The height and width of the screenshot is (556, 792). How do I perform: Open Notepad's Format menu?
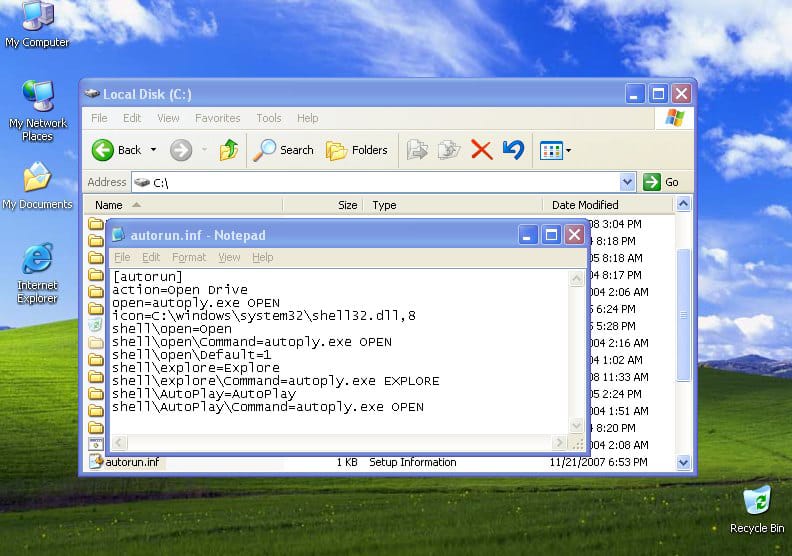click(x=189, y=258)
